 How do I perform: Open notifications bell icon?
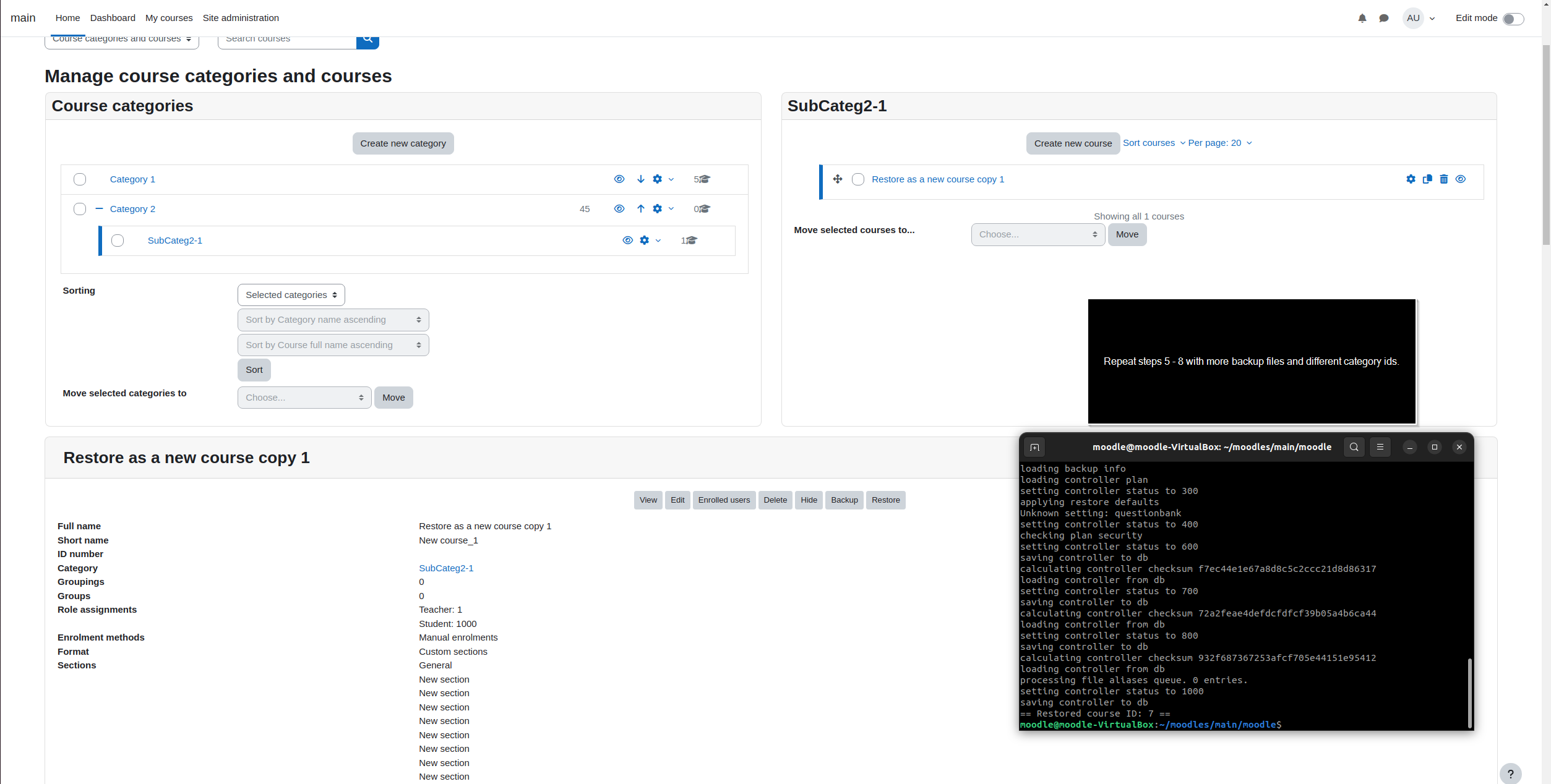pyautogui.click(x=1362, y=19)
